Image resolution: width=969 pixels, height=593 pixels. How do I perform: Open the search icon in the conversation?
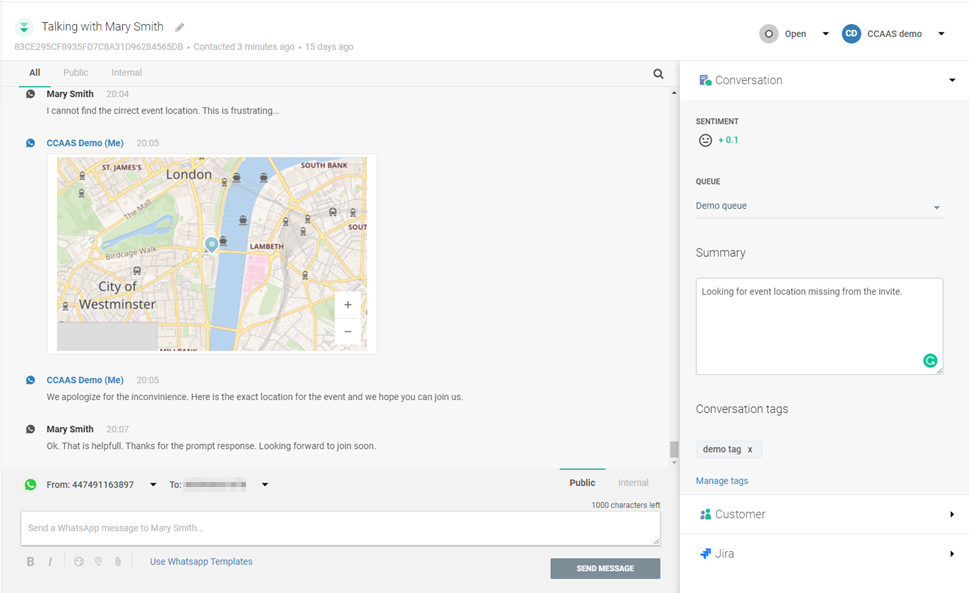[658, 73]
